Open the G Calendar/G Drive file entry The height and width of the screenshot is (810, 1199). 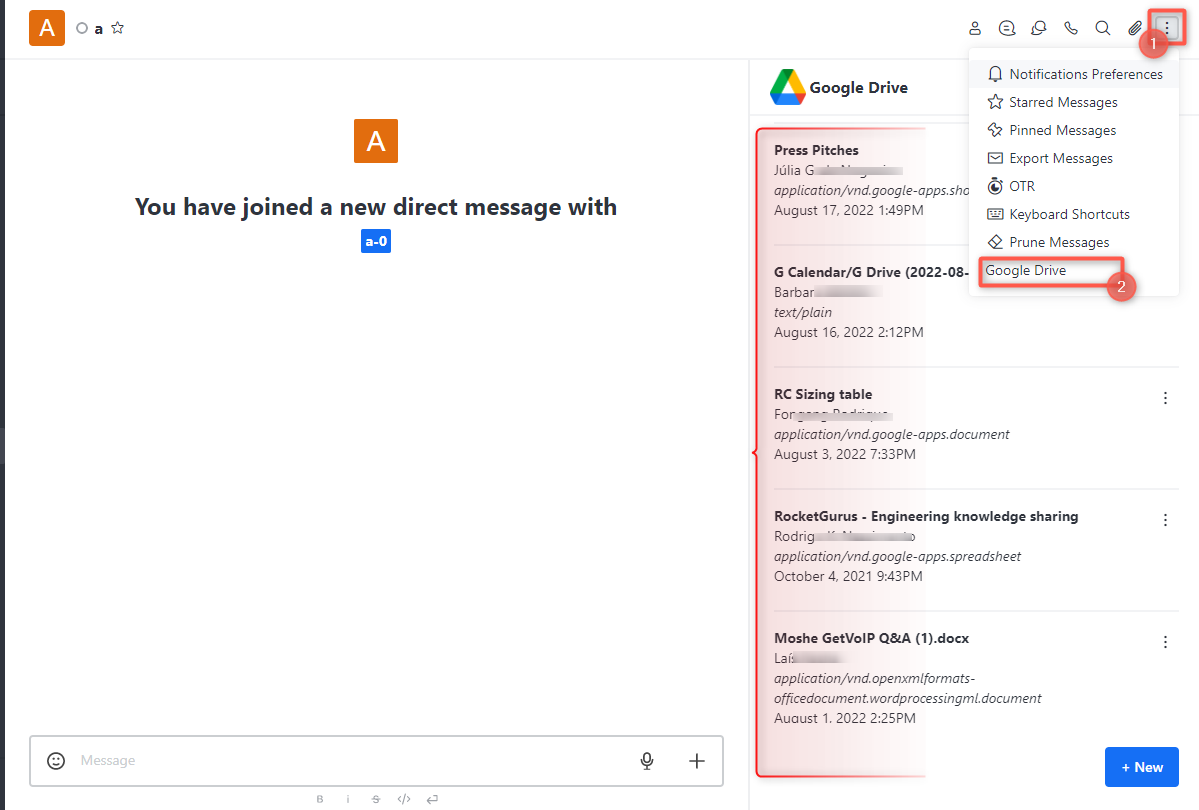click(871, 272)
